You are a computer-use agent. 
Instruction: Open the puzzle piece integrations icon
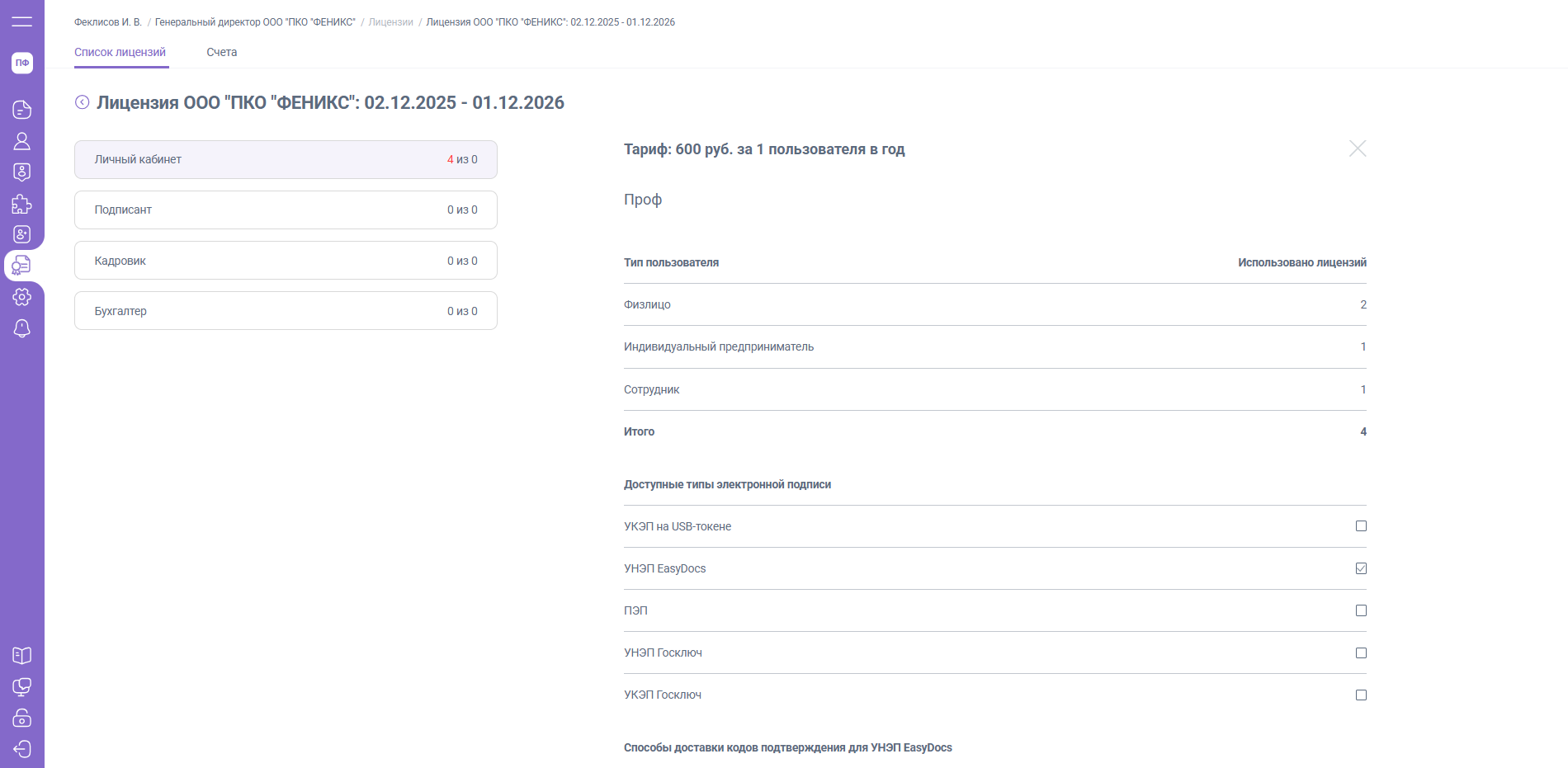point(22,204)
